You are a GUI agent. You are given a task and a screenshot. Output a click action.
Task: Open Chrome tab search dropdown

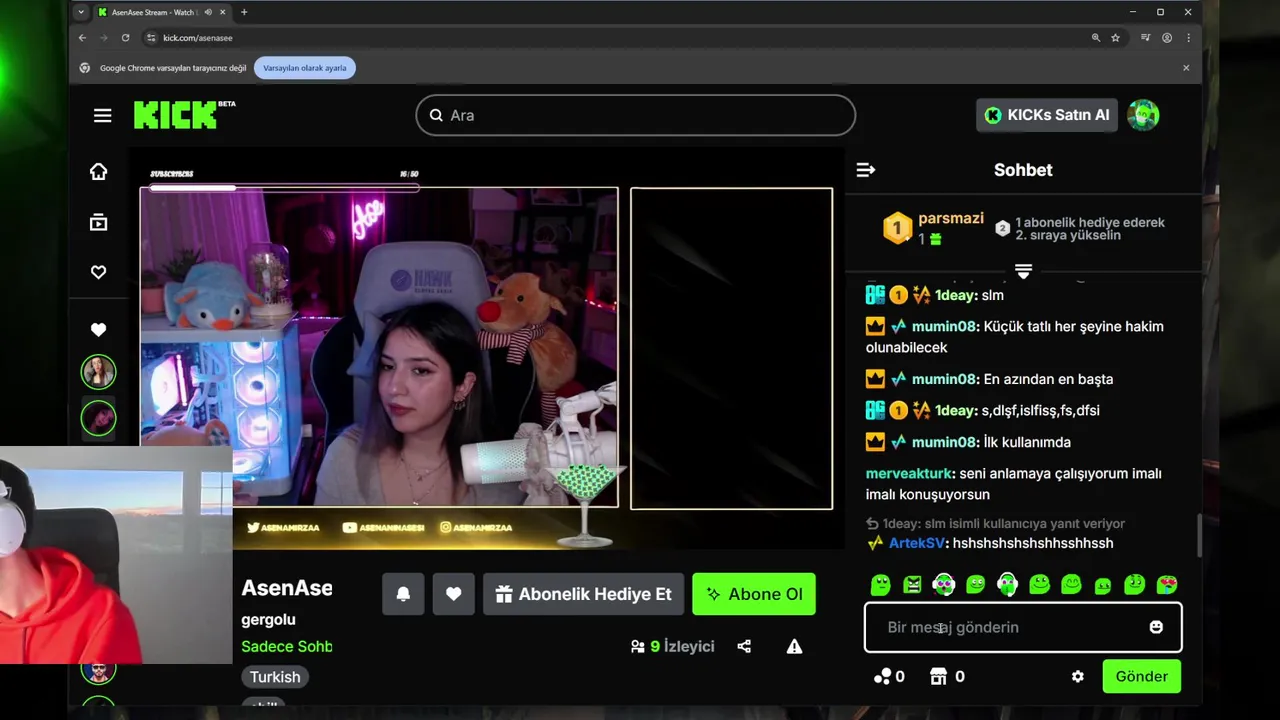click(81, 12)
